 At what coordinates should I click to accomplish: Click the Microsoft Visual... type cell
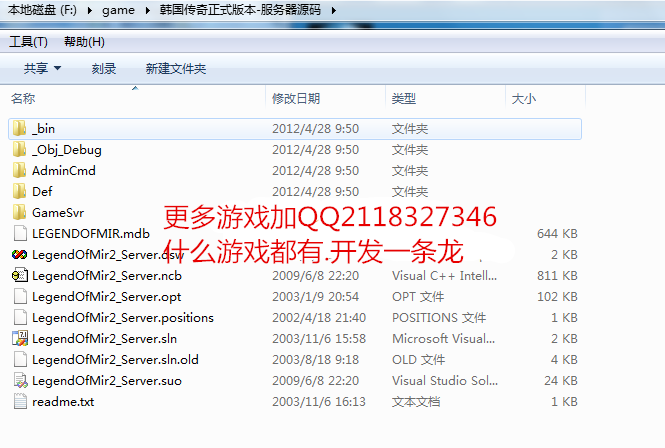(444, 339)
